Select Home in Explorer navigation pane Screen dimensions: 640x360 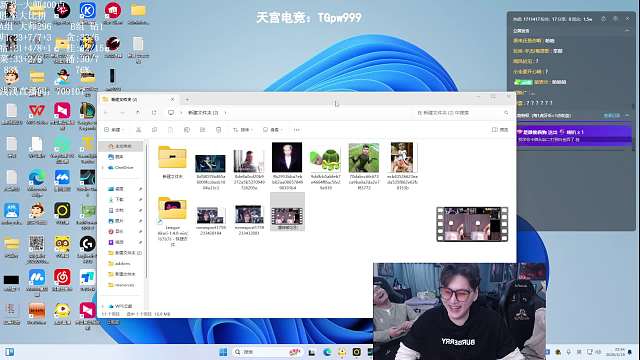(x=121, y=146)
